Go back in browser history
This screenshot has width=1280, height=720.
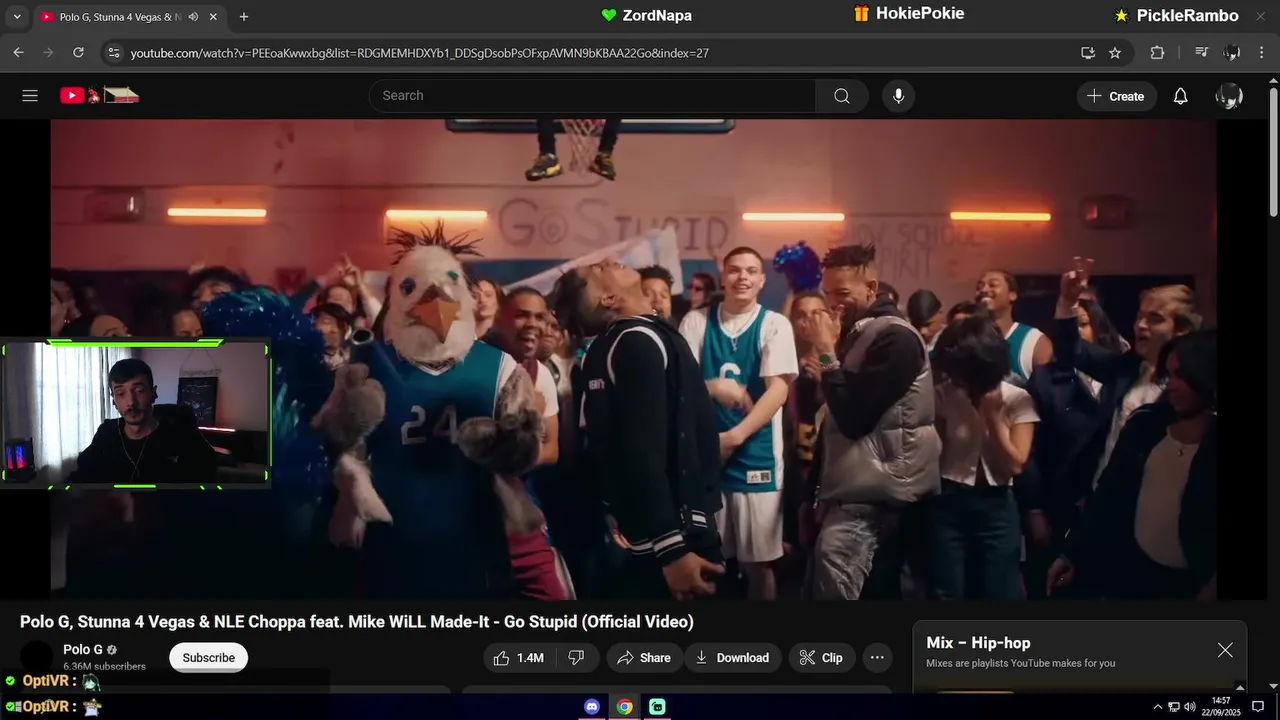click(x=18, y=53)
